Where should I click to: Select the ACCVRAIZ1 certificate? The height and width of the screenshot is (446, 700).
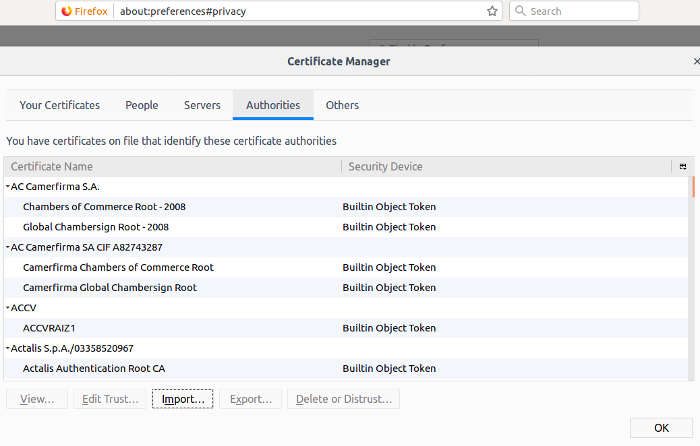49,328
